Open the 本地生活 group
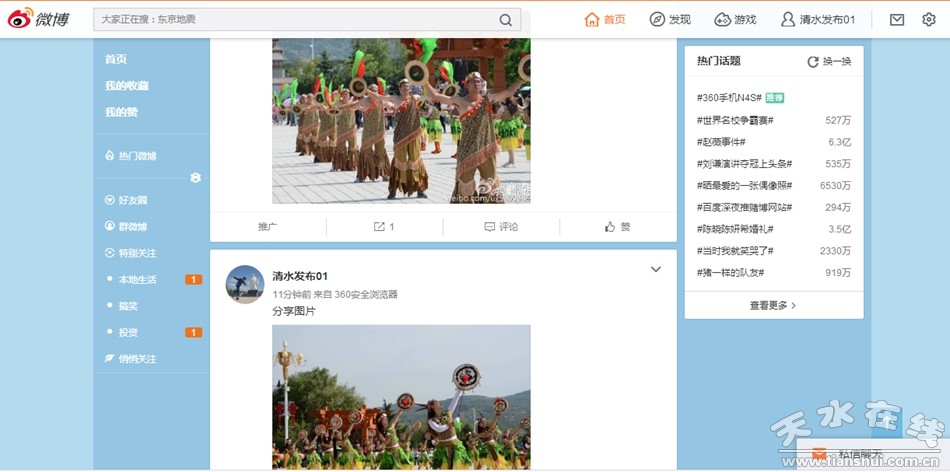Screen dimensions: 950x472 (x=138, y=280)
